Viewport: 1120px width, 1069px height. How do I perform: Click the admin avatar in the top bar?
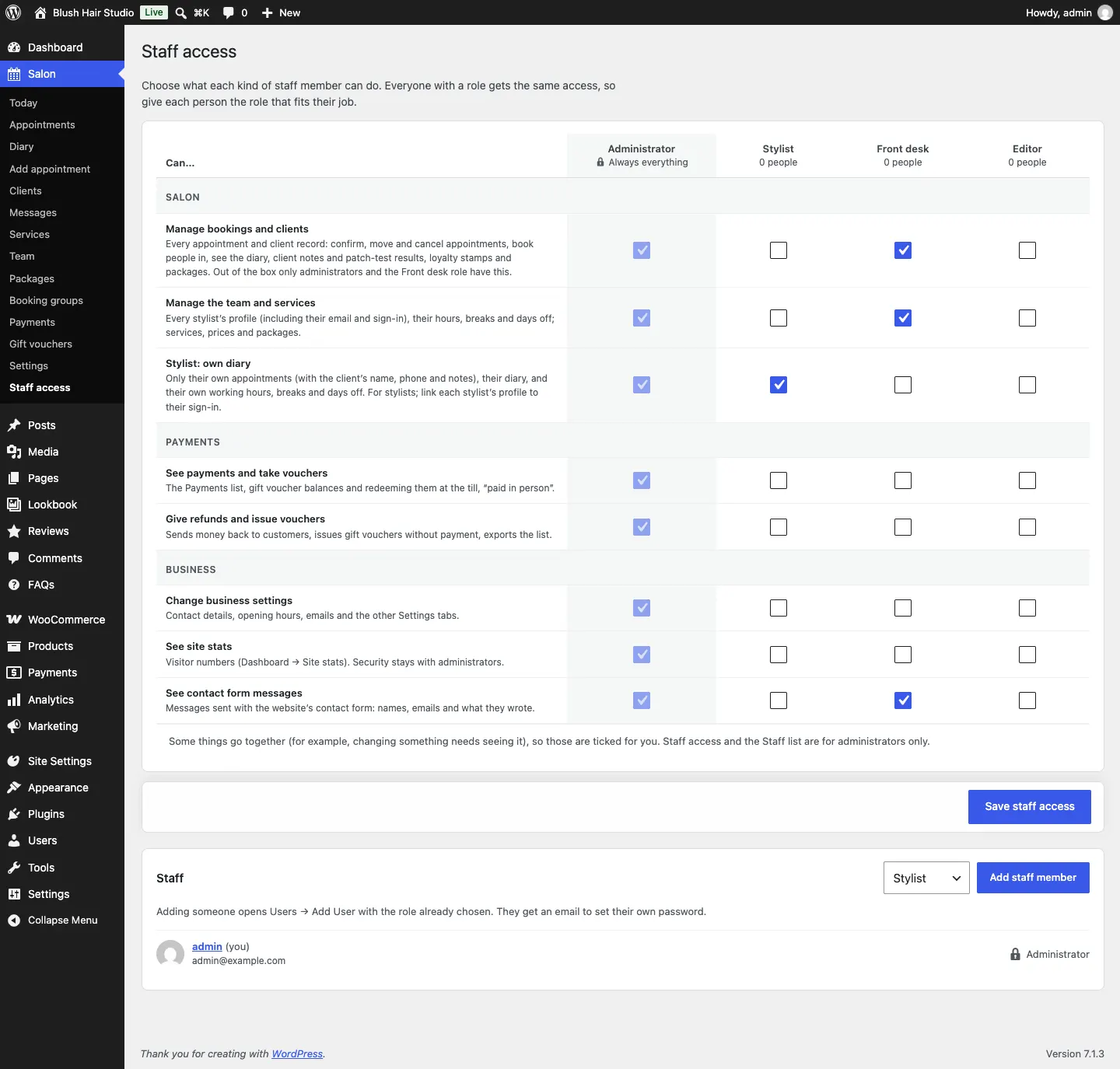[x=1105, y=12]
